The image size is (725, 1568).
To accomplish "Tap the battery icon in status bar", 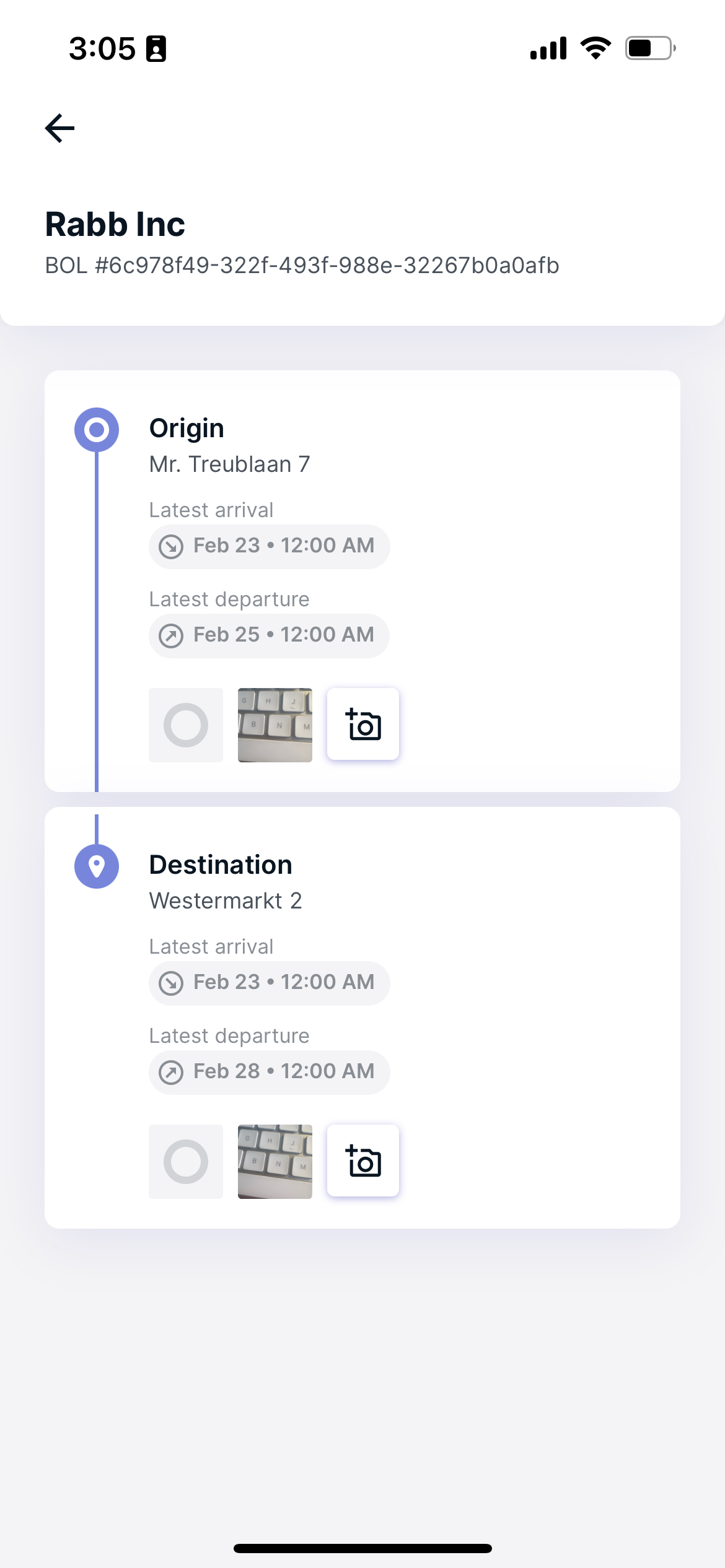I will [651, 48].
